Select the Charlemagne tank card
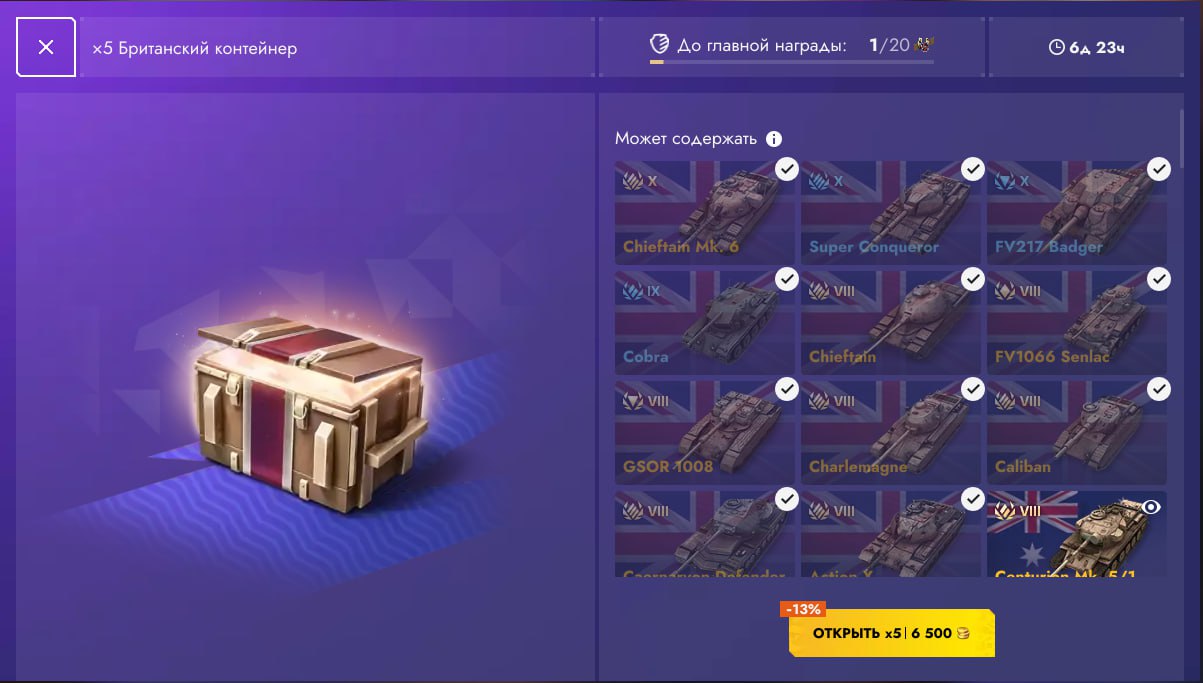This screenshot has width=1203, height=683. point(891,431)
